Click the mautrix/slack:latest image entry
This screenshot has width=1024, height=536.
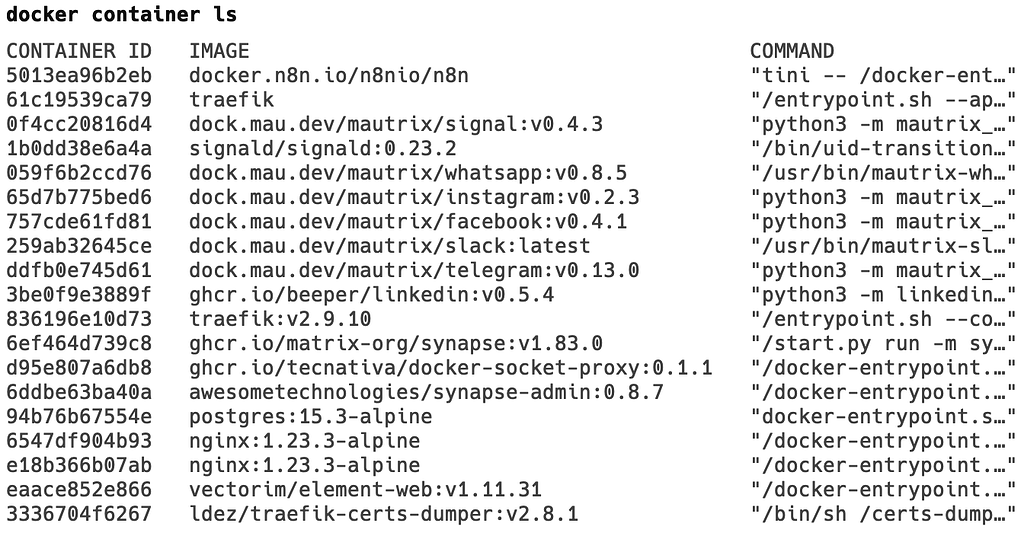tap(390, 246)
